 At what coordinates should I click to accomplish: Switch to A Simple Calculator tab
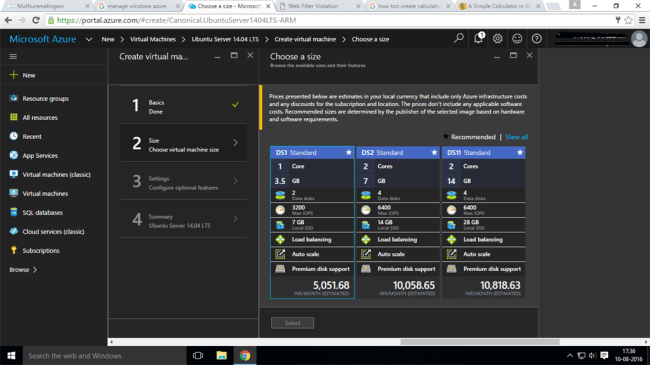[499, 6]
